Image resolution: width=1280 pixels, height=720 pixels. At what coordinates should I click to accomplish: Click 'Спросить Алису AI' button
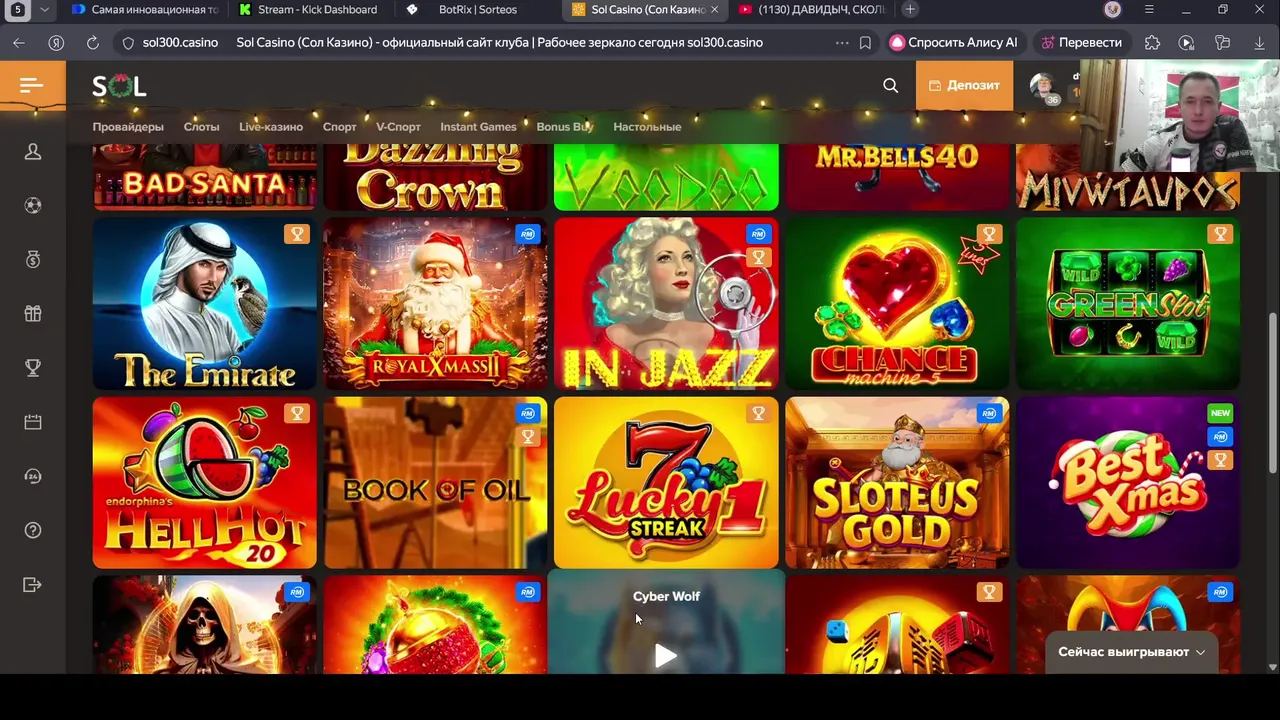[954, 43]
